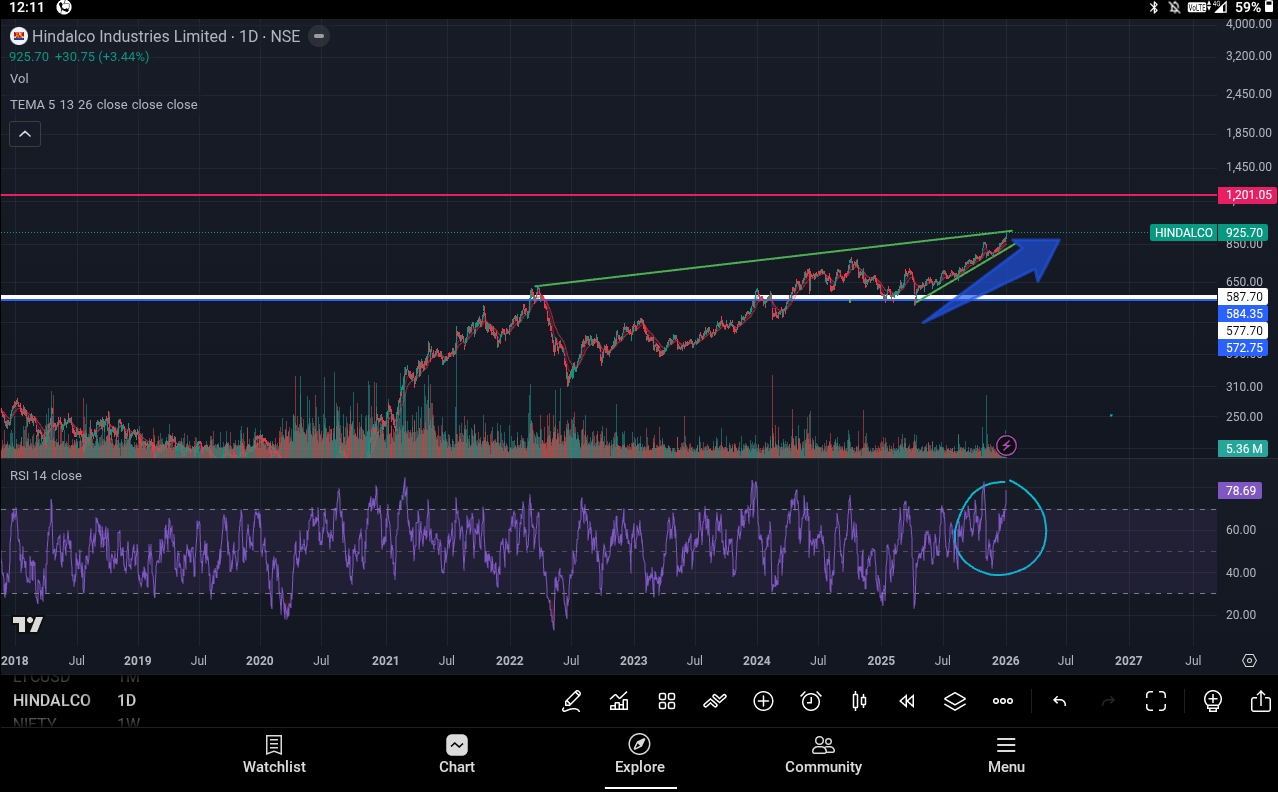Toggle the symbol legend minus button
Image resolution: width=1278 pixels, height=792 pixels.
tap(318, 36)
